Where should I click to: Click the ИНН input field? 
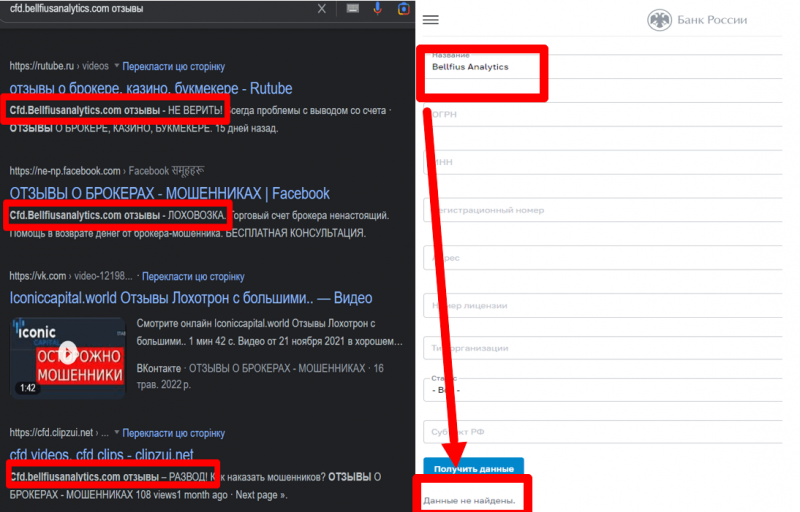pos(603,162)
